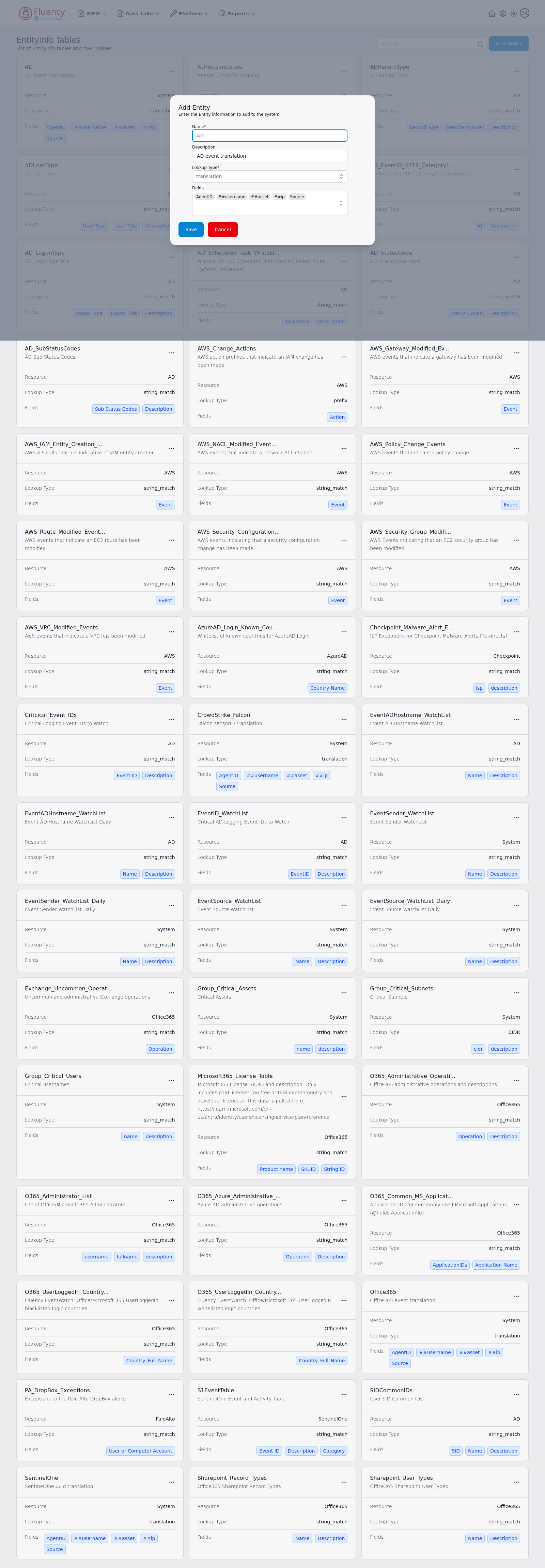Open options menu for AWS_Route_Modified_Event card
Image resolution: width=545 pixels, height=1568 pixels.
(172, 540)
